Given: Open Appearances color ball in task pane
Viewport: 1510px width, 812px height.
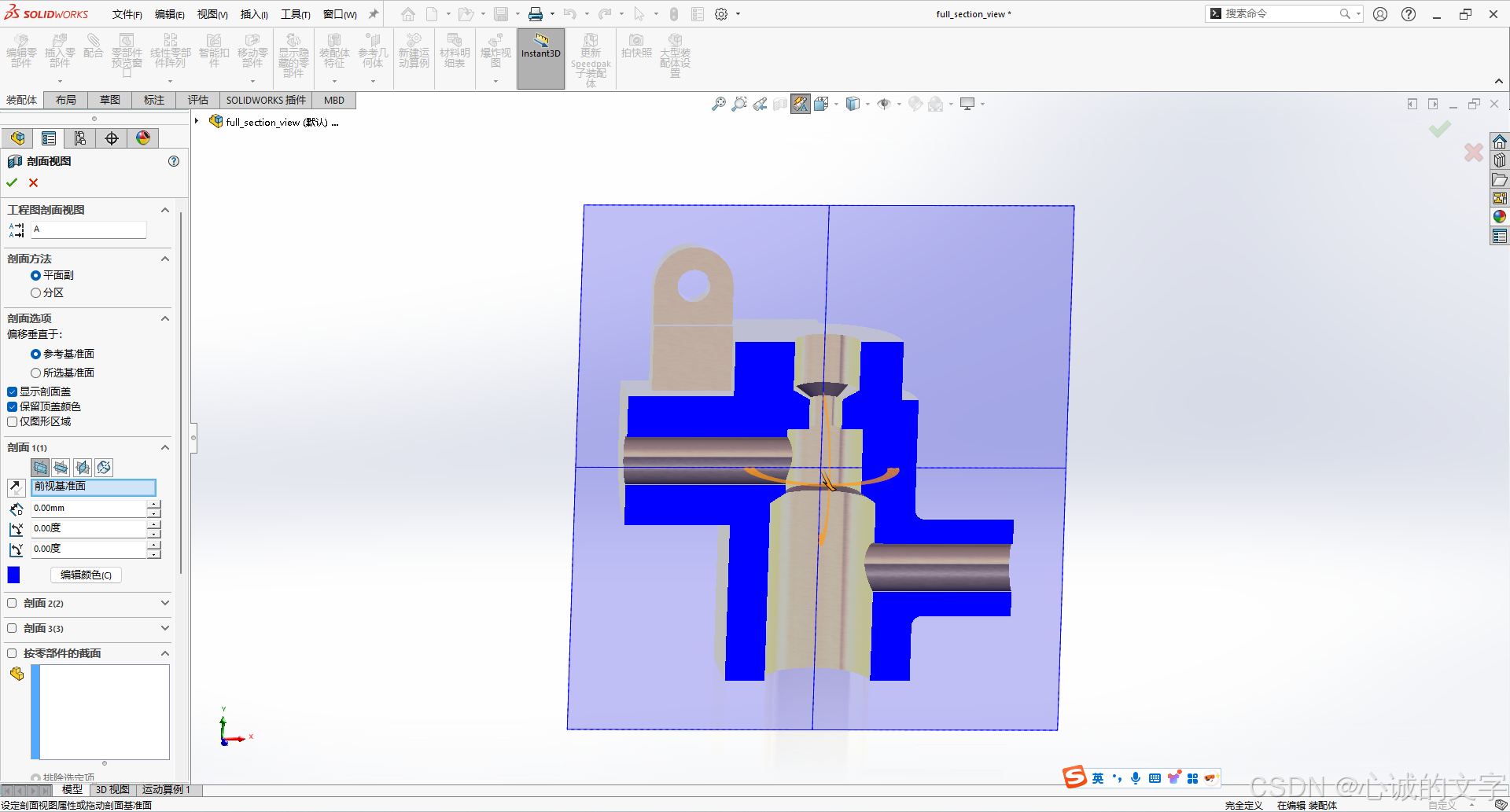Looking at the screenshot, I should click(1500, 217).
